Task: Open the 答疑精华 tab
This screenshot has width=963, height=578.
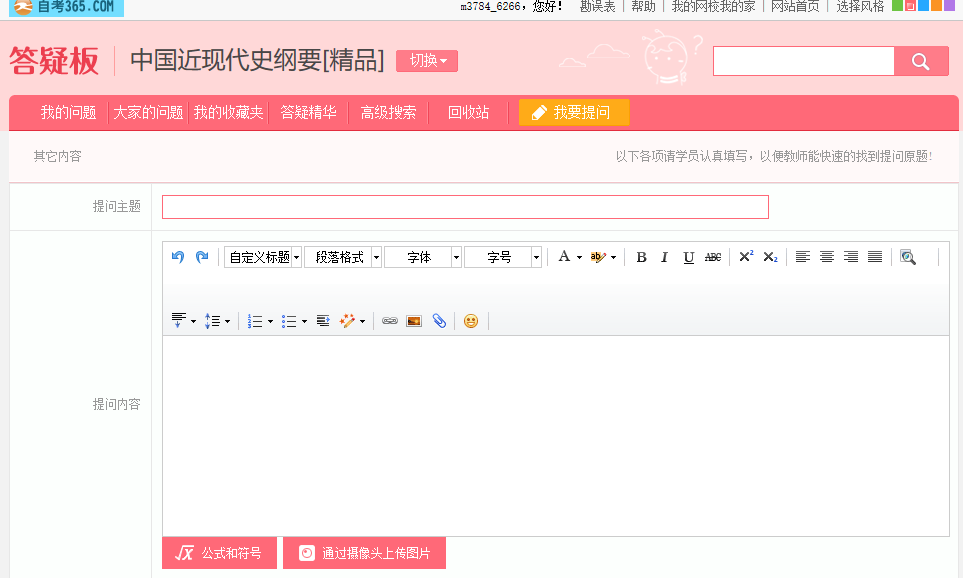Action: [308, 112]
